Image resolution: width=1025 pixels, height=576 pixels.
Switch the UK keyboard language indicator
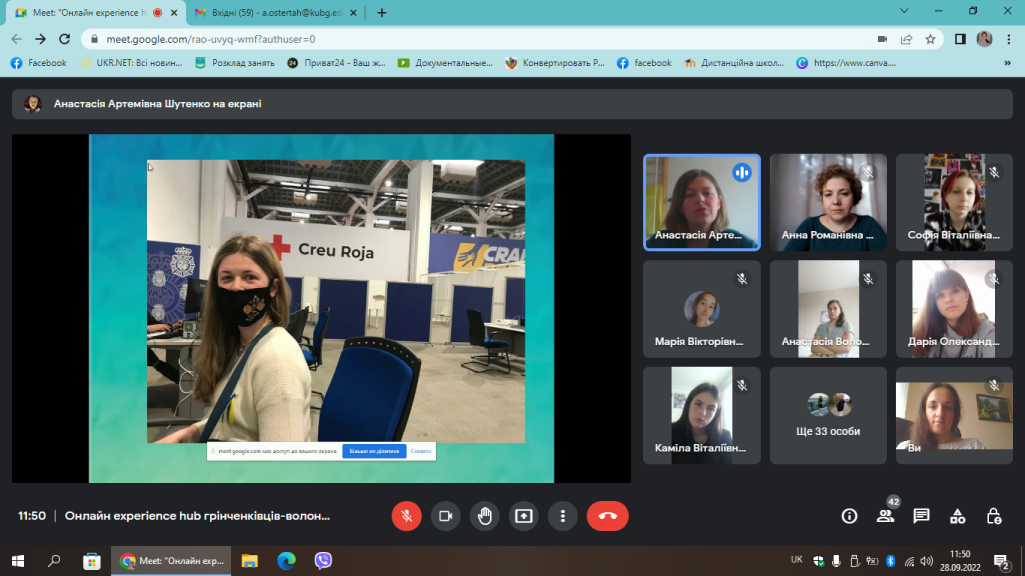click(x=796, y=560)
